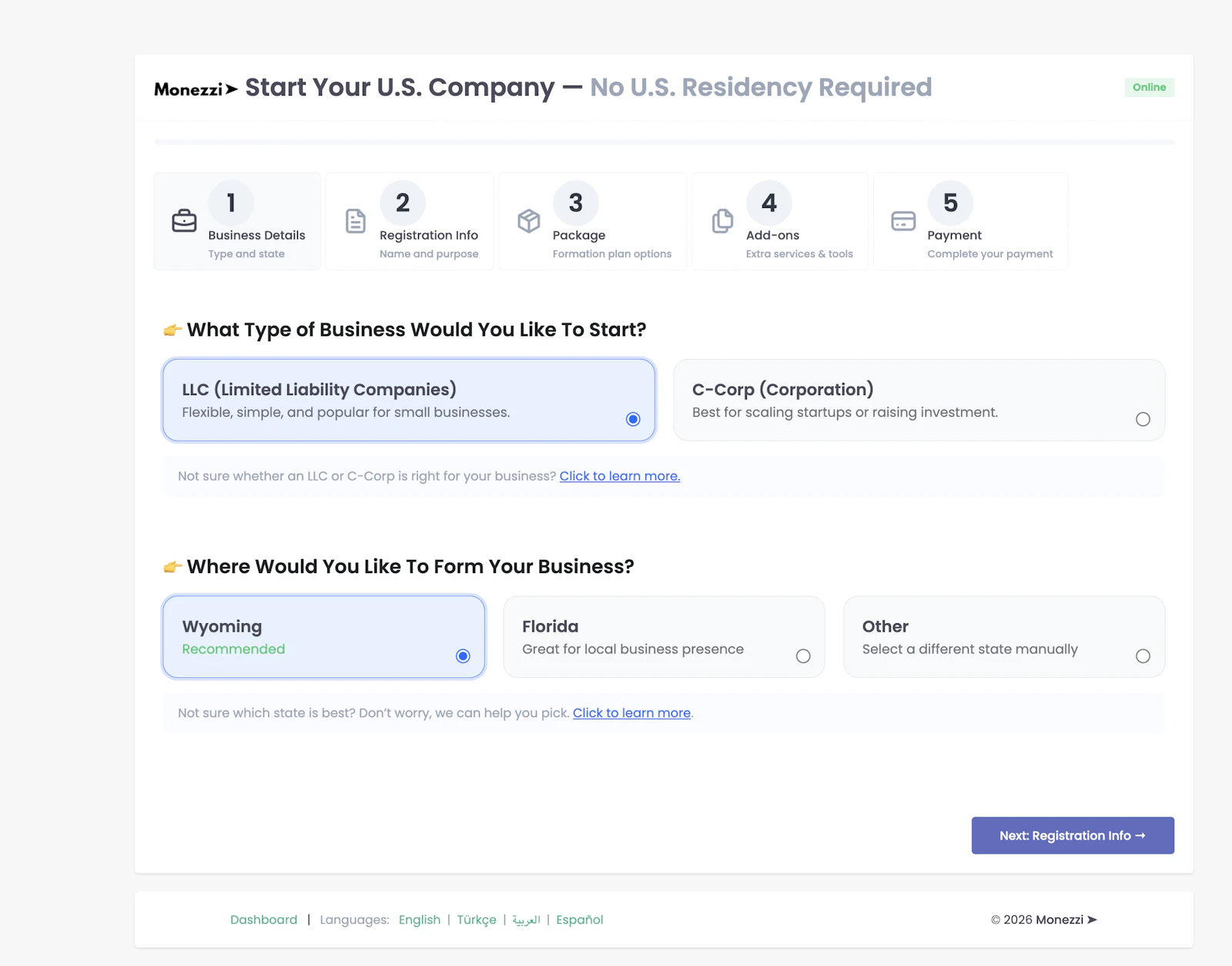Click the Monezzi logo in header
The image size is (1232, 966).
pyautogui.click(x=196, y=89)
